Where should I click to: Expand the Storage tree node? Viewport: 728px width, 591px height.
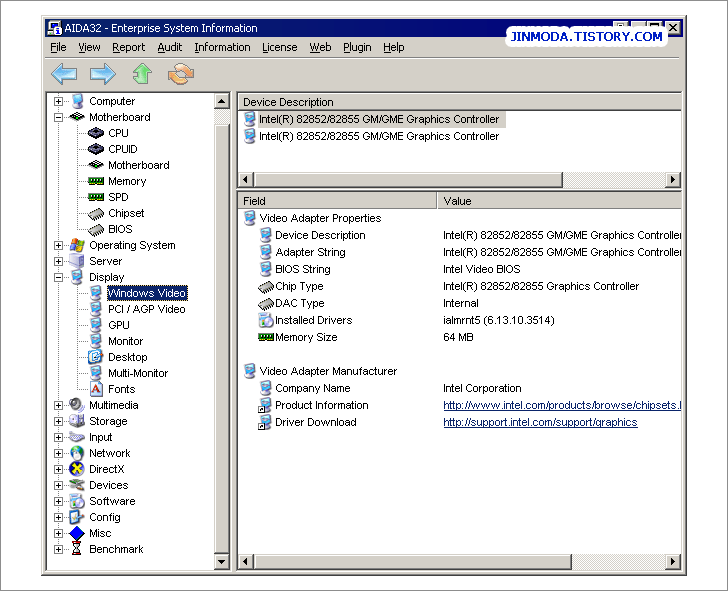58,421
